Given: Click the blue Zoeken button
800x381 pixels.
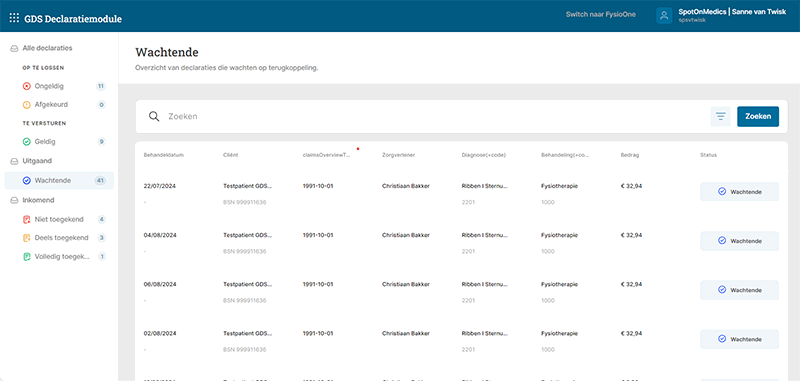Looking at the screenshot, I should tap(758, 116).
